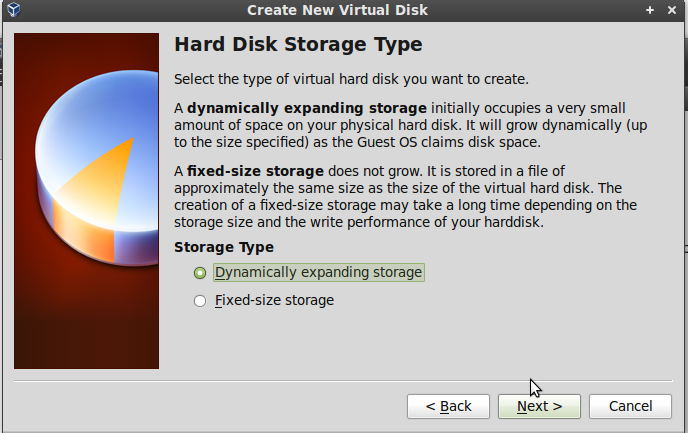Cancel the virtual disk wizard

[x=630, y=406]
